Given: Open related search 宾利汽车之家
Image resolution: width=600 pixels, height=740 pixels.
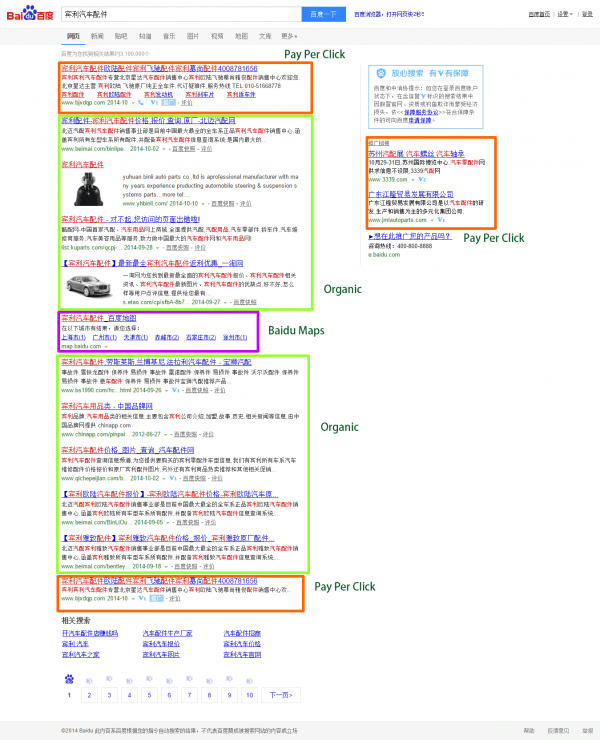Looking at the screenshot, I should click(81, 655).
